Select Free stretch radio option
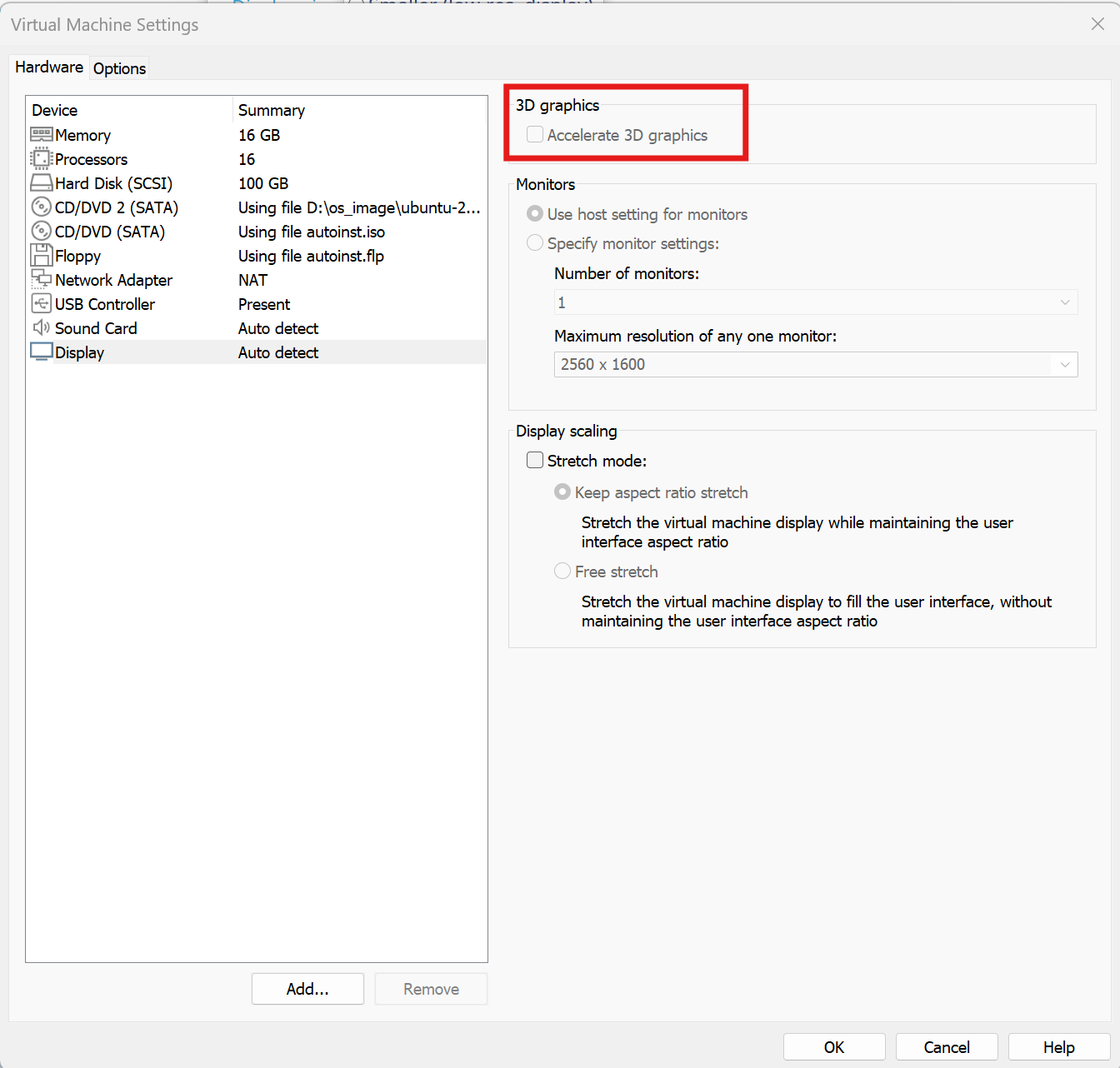This screenshot has width=1120, height=1068. (x=562, y=571)
